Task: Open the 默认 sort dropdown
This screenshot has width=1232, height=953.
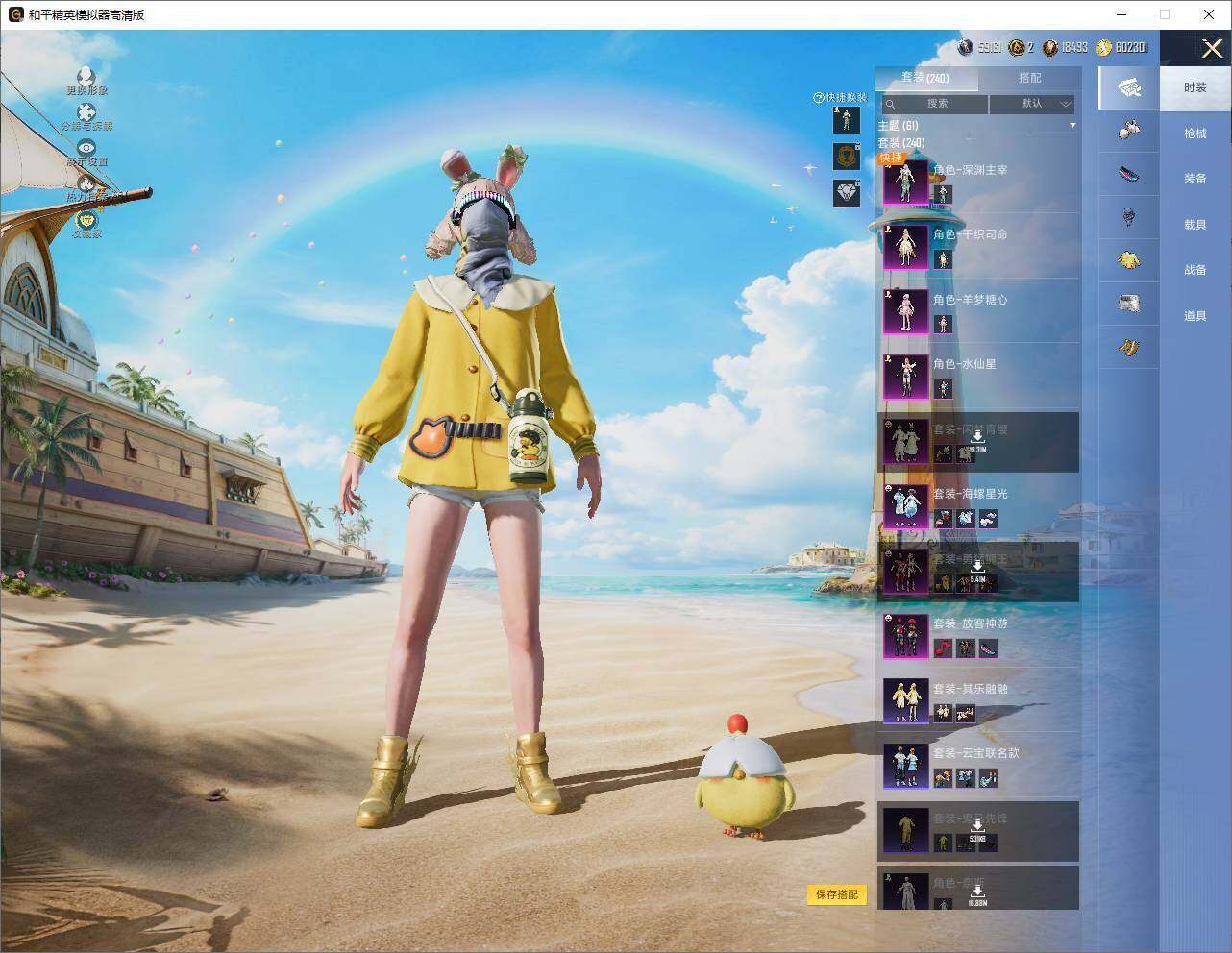Action: pos(1032,104)
